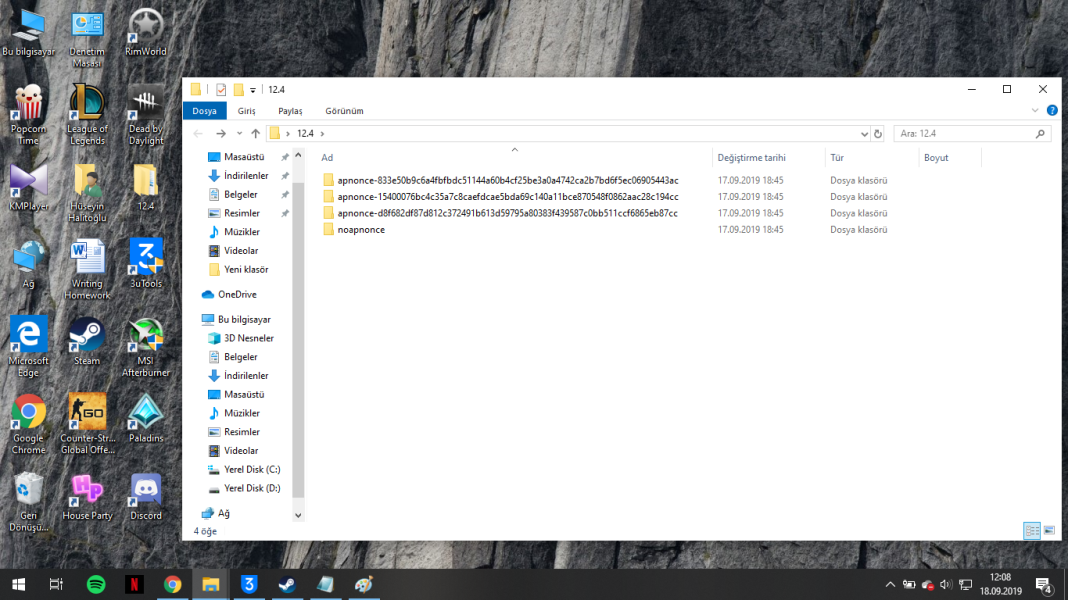Open Yerel Disk (C:) in sidebar

251,469
